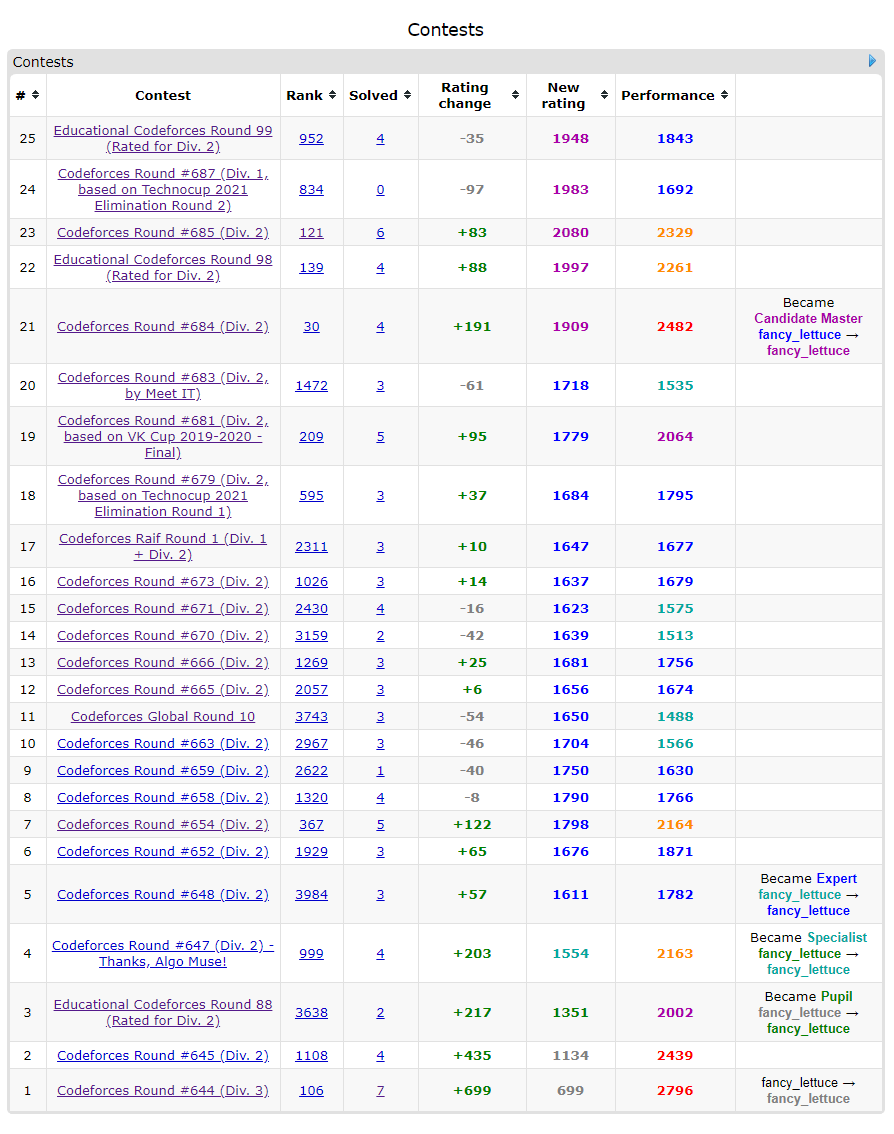This screenshot has width=894, height=1134.
Task: Select the 2796 performance value
Action: tap(675, 1090)
